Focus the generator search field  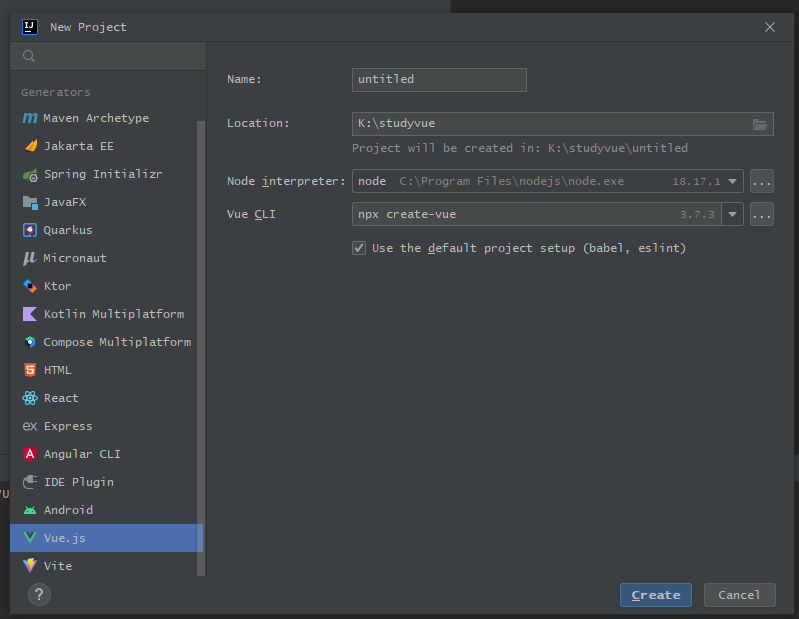[x=108, y=56]
